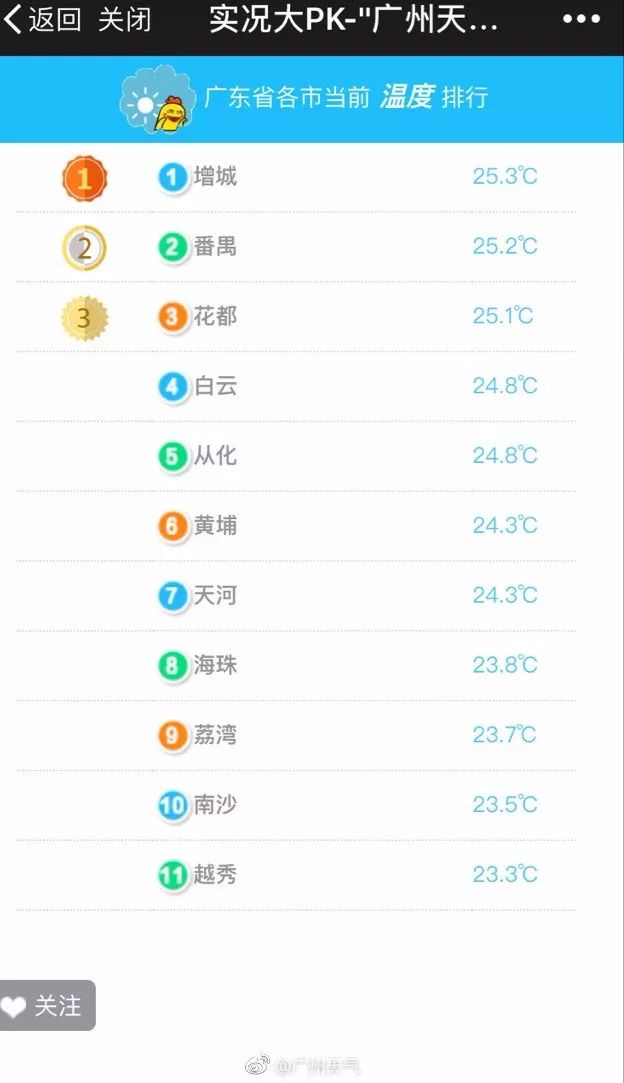This screenshot has width=624, height=1083.
Task: Tap the Weibo logo beside @广州天气
Action: tap(258, 1065)
